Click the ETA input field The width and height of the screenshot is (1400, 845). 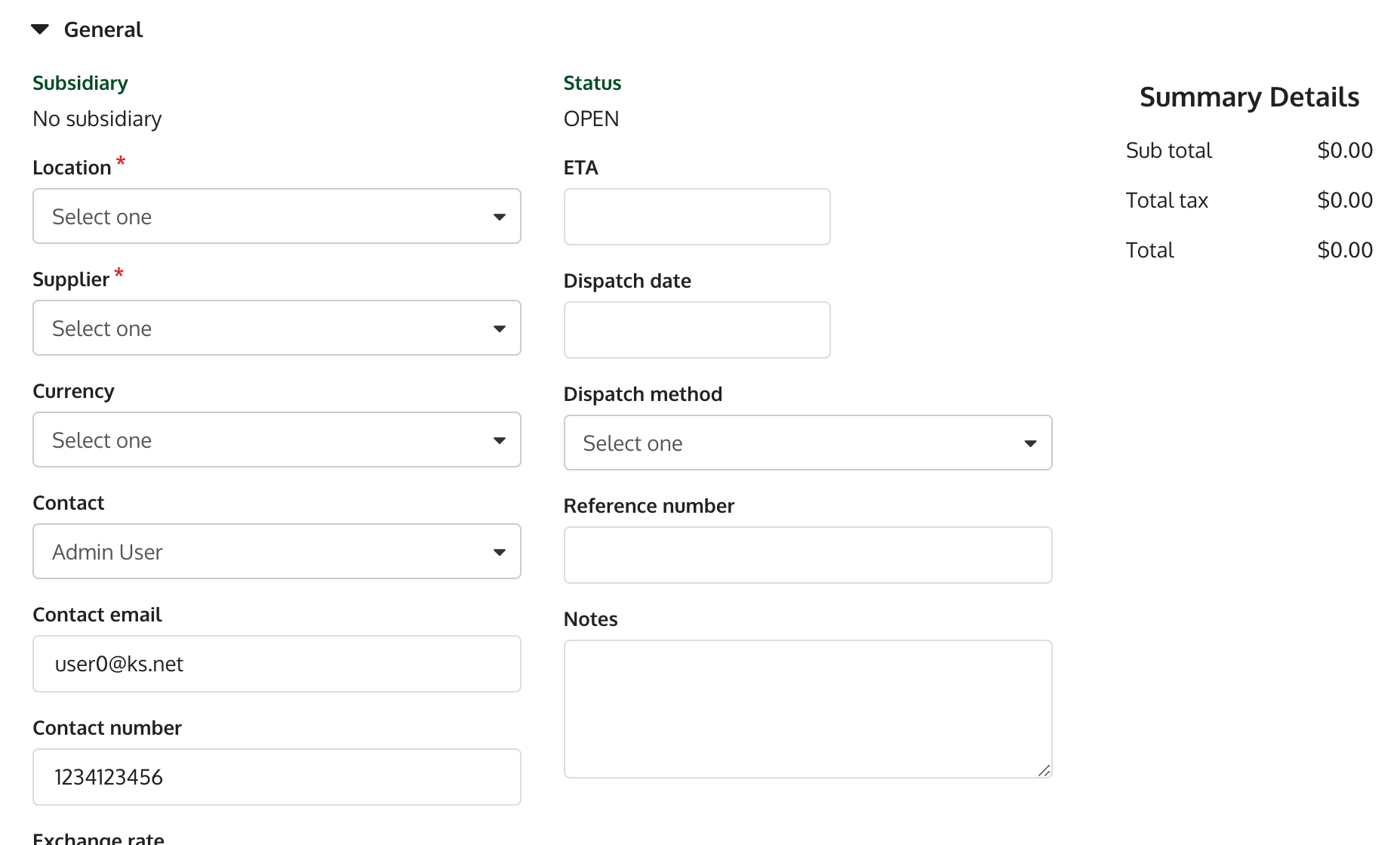697,217
